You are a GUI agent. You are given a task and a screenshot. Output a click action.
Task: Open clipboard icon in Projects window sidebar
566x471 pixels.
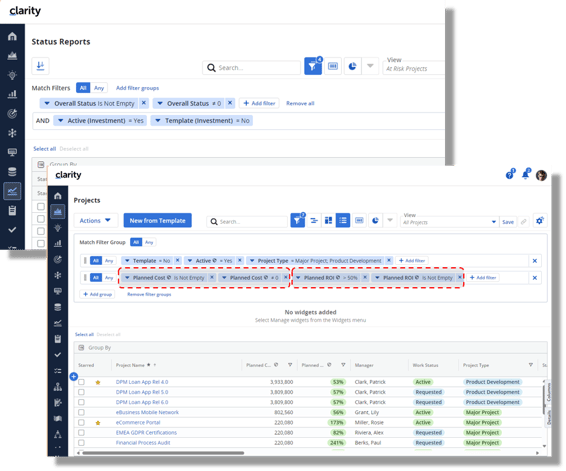point(57,339)
